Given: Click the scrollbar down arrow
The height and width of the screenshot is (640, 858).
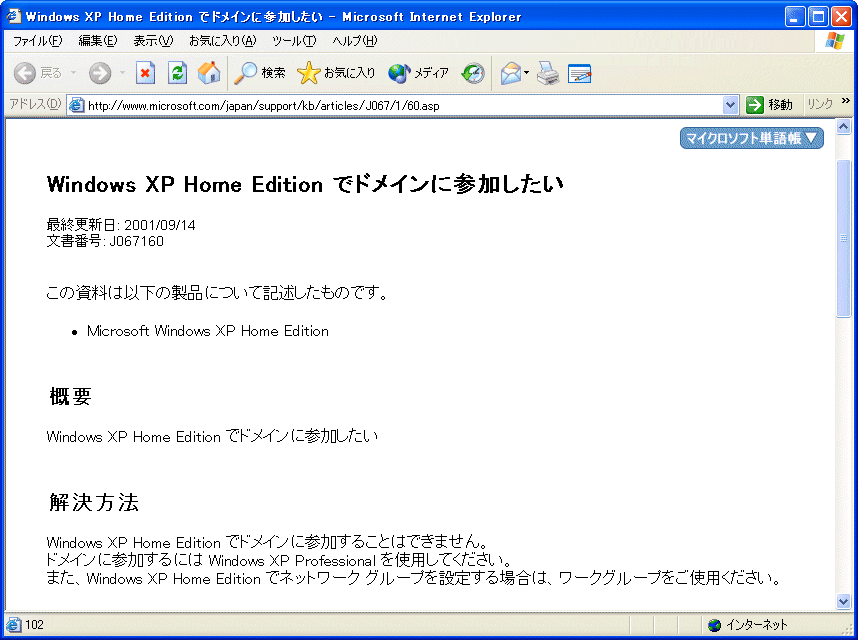Looking at the screenshot, I should (843, 602).
